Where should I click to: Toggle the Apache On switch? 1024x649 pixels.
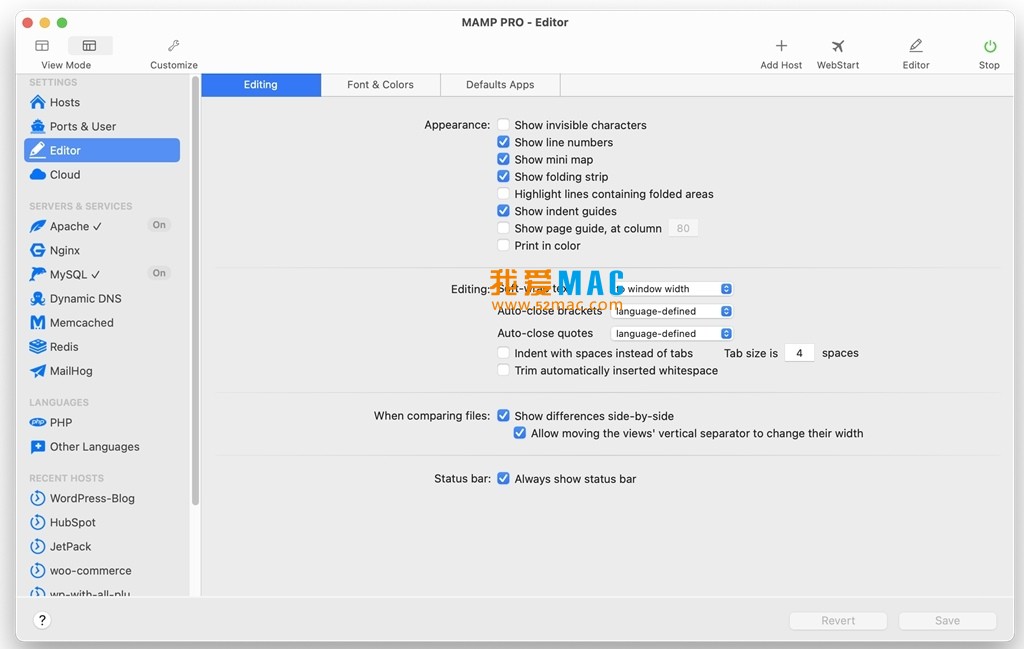click(x=159, y=225)
